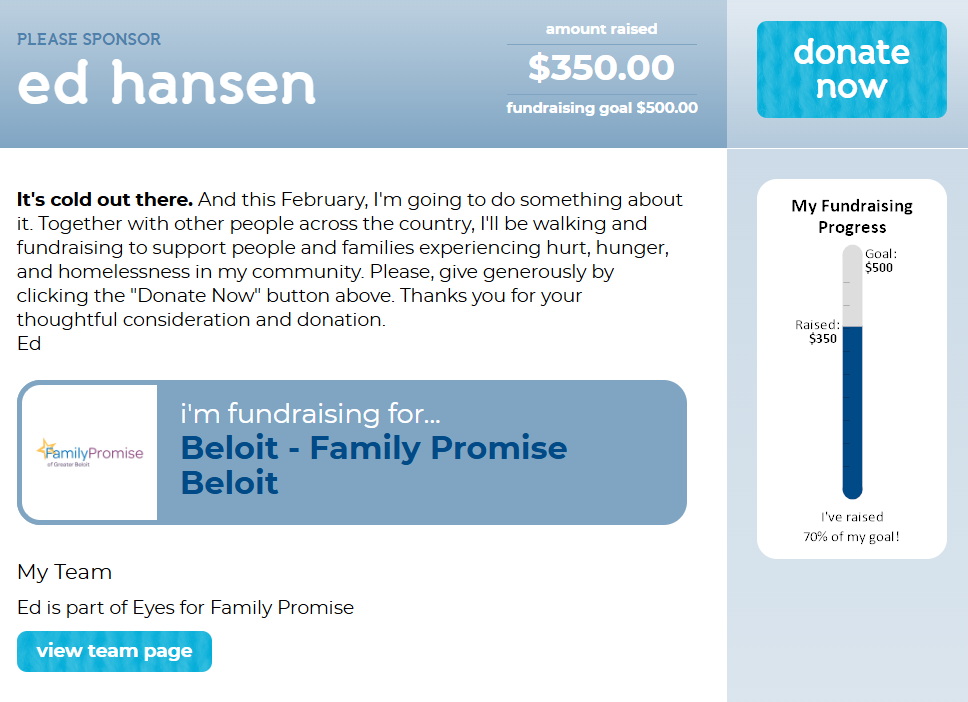Click the bold "It's cold out there." text
Viewport: 968px width, 702px height.
point(104,199)
